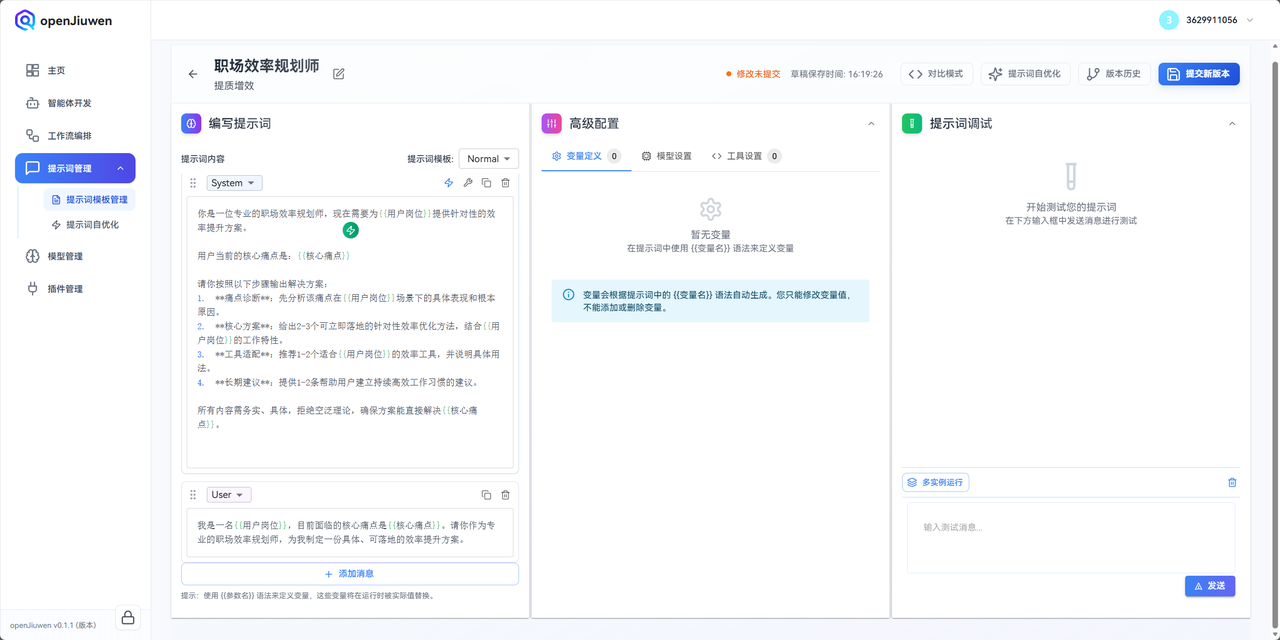Viewport: 1280px width, 640px height.
Task: Open the Normal 提示词模板 dropdown
Action: pos(488,158)
